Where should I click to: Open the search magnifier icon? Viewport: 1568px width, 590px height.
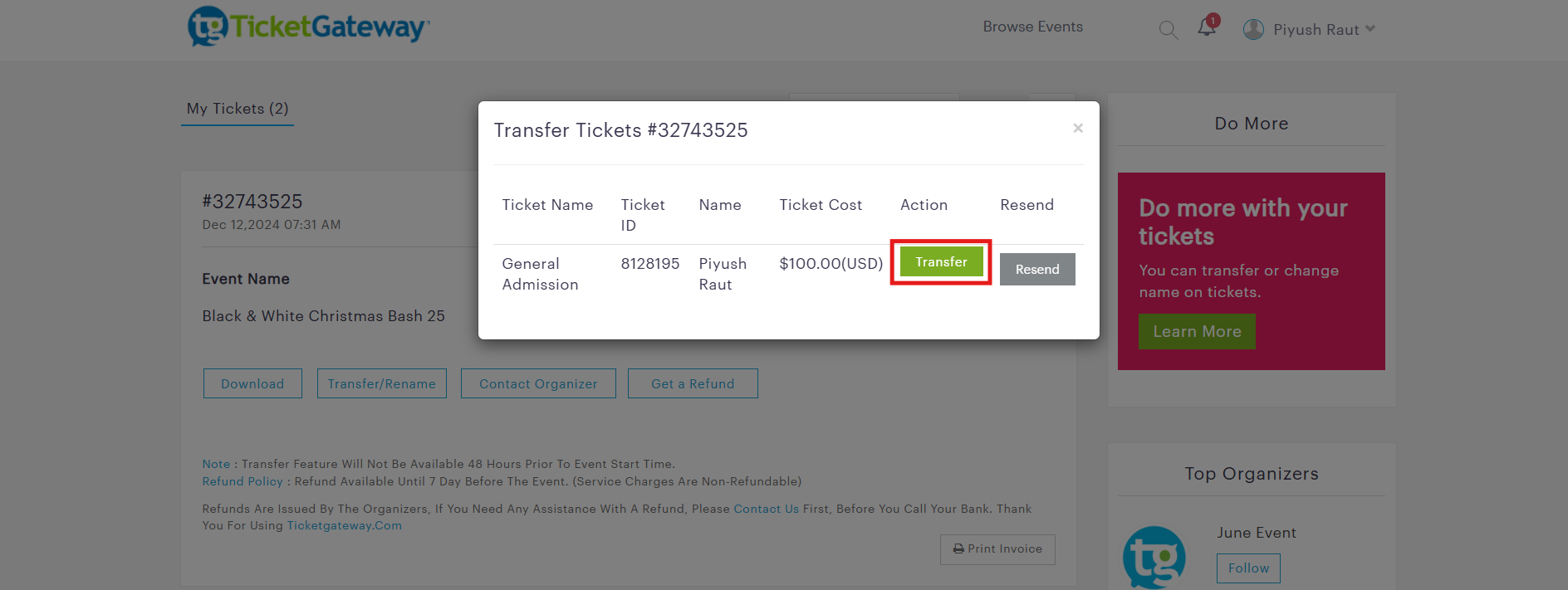click(1168, 30)
